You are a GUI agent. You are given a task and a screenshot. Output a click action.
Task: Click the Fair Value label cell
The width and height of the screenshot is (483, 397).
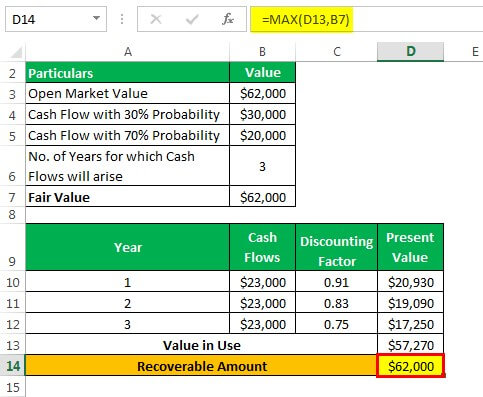pyautogui.click(x=128, y=197)
